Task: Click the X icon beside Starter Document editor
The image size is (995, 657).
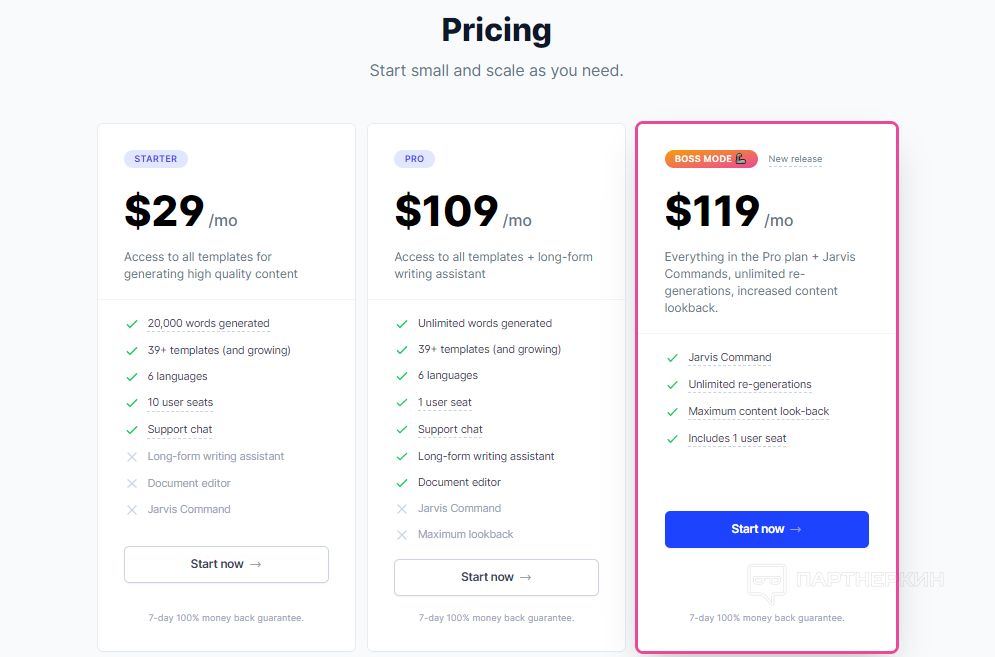Action: (x=132, y=483)
